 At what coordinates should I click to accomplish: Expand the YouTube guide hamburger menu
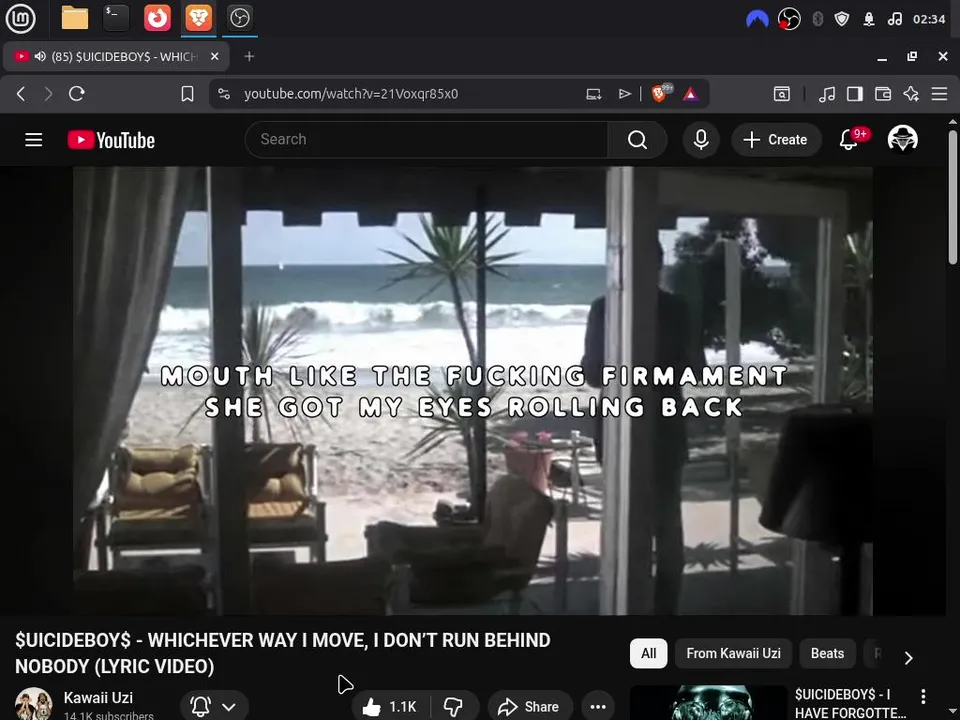(x=34, y=140)
